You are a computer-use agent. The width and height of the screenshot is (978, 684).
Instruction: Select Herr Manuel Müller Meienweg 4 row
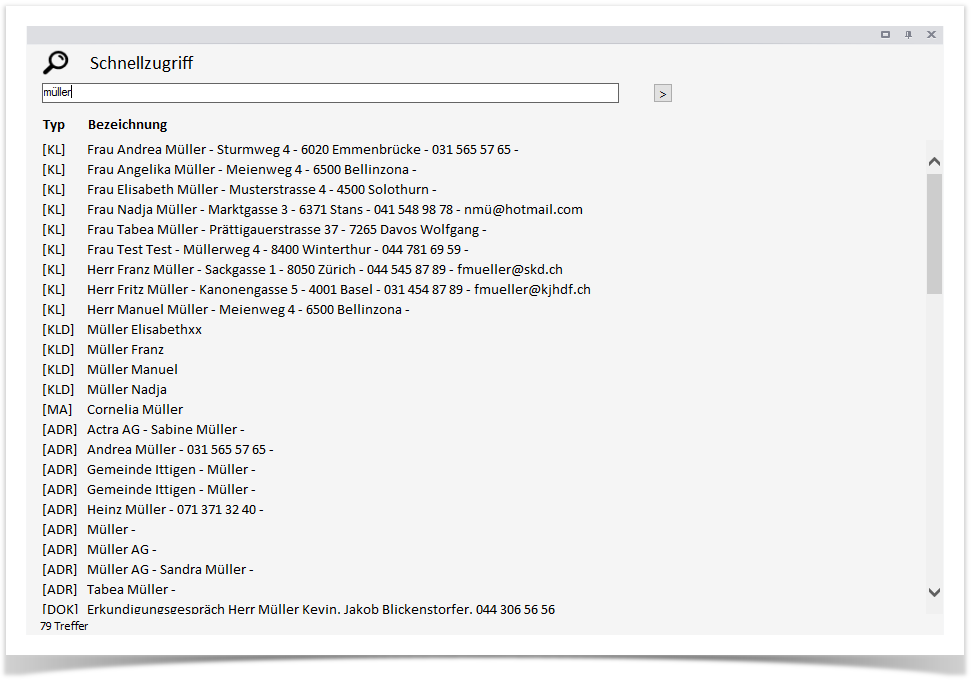click(x=248, y=309)
